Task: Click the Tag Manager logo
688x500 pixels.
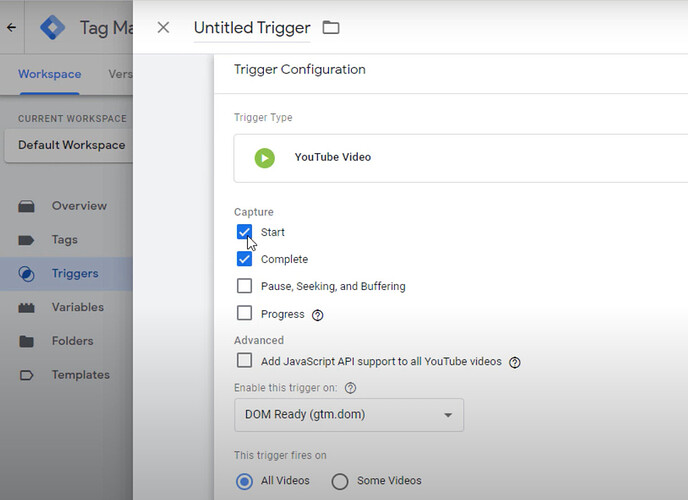Action: coord(53,27)
